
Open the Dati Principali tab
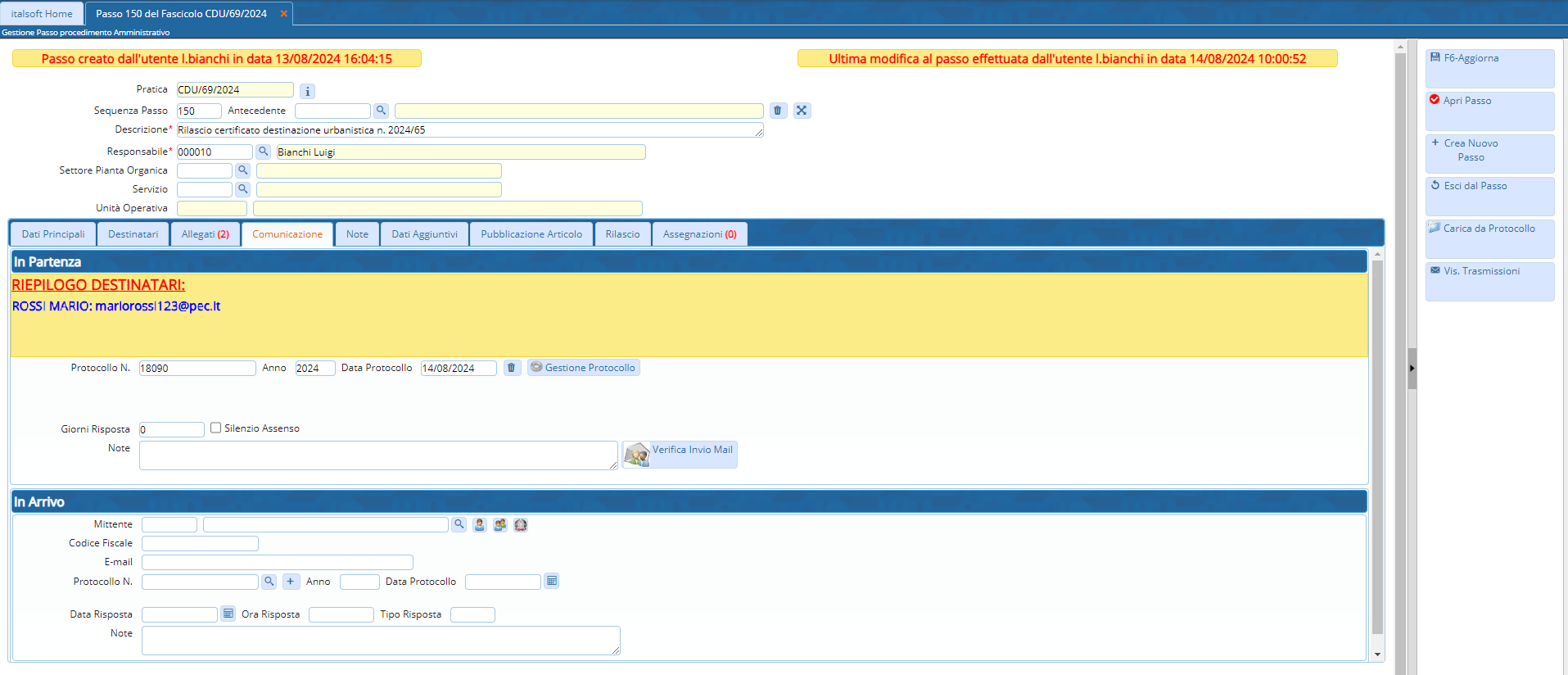(x=53, y=234)
